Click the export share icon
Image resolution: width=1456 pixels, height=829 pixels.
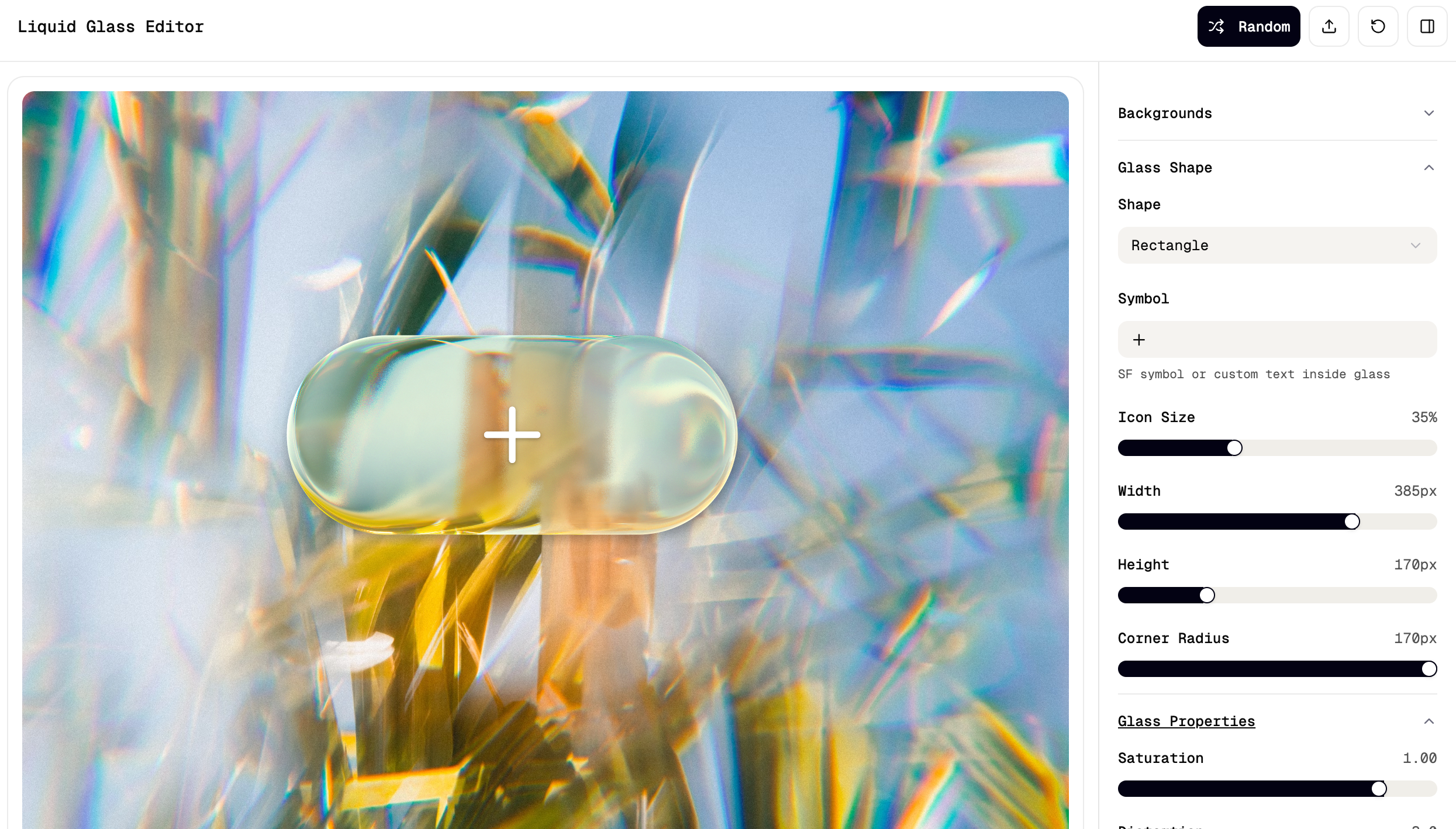click(1329, 26)
